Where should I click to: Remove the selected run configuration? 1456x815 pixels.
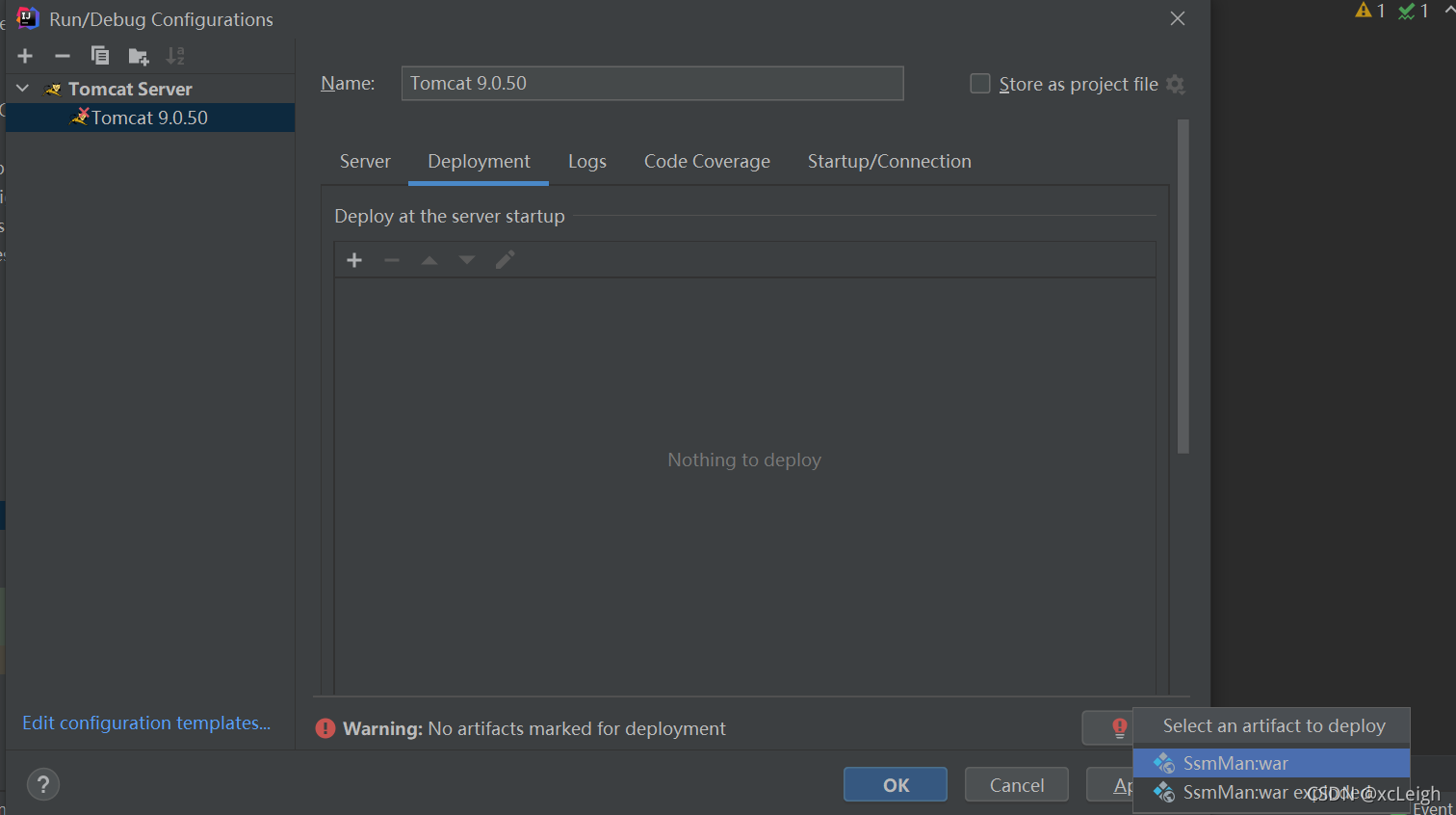point(63,56)
